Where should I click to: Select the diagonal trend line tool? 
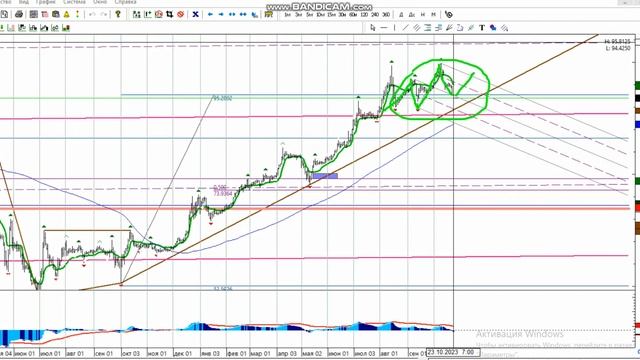[405, 28]
